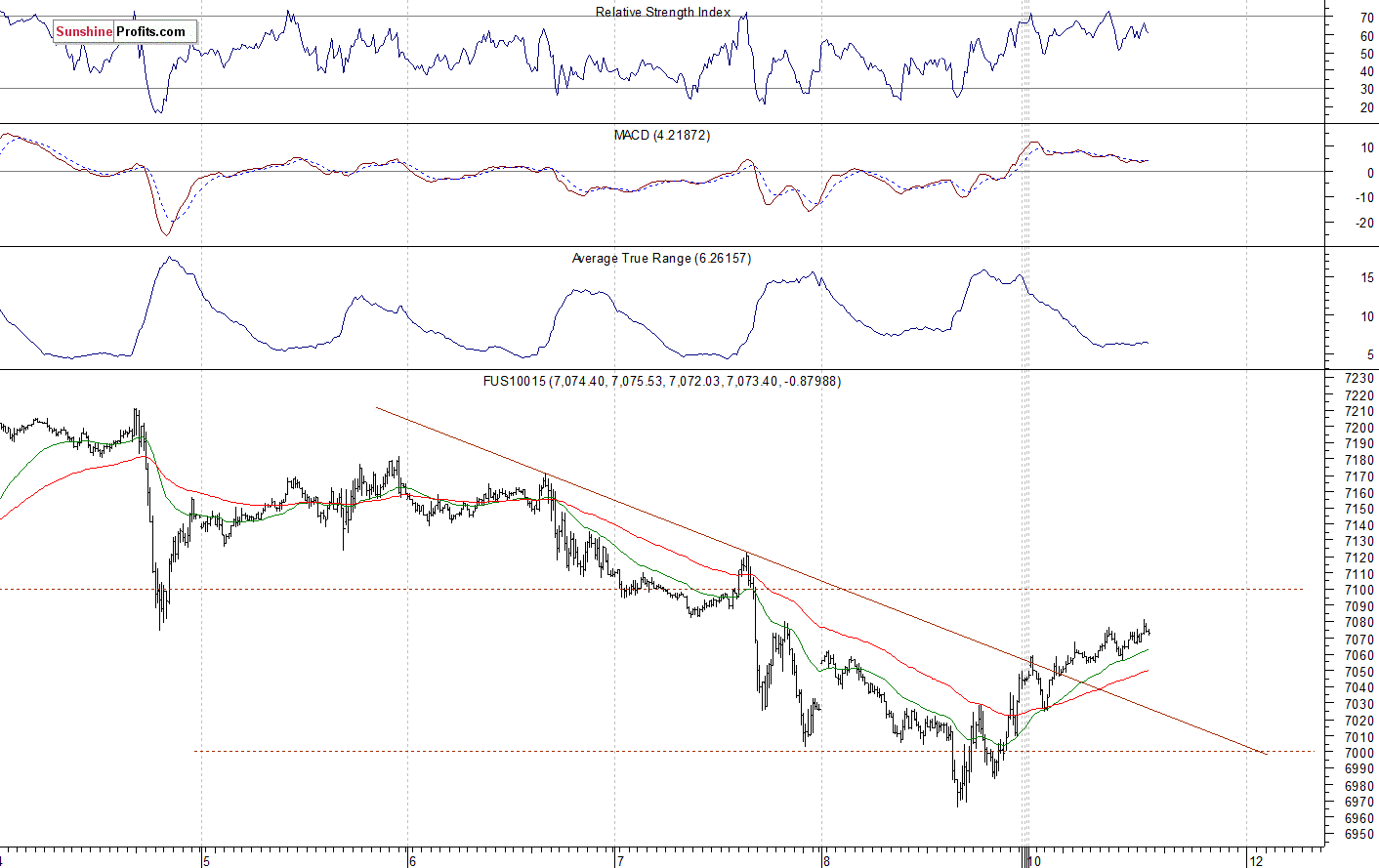Click the date label 12 on the time axis
Image resolution: width=1379 pixels, height=868 pixels.
coord(1256,861)
